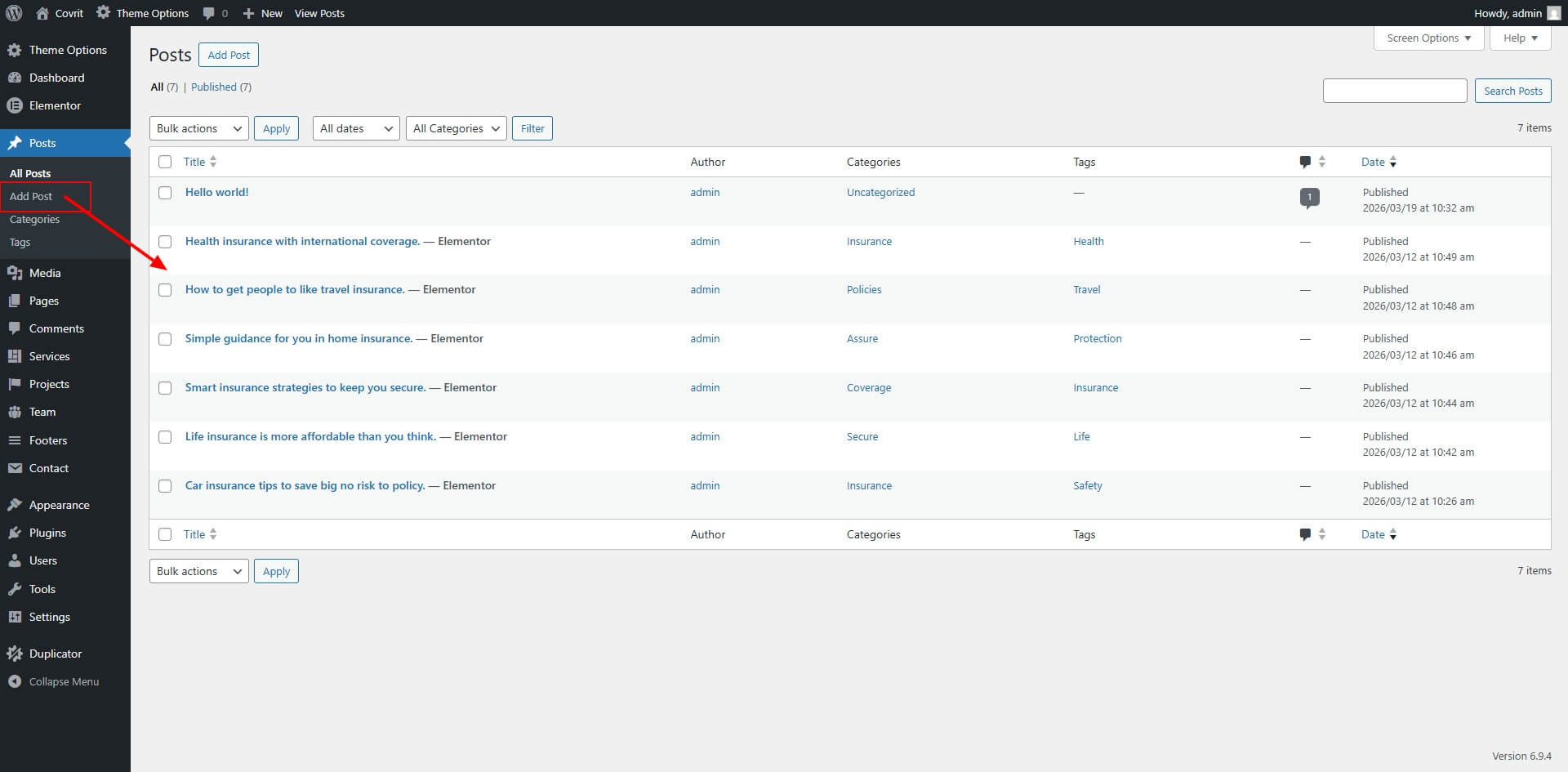Image resolution: width=1568 pixels, height=772 pixels.
Task: Click the WordPress logo icon
Action: (x=14, y=13)
